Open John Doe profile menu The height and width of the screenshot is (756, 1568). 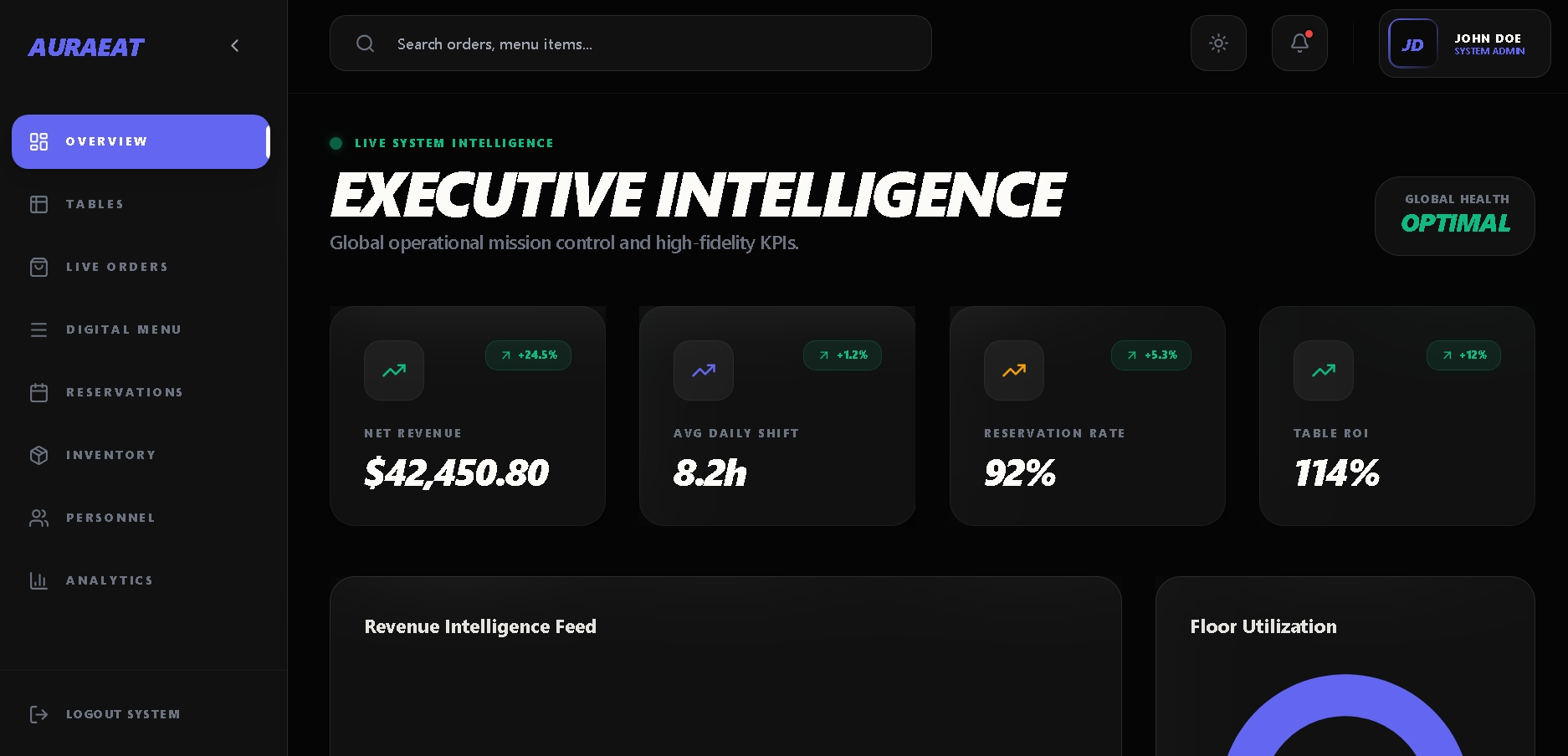(x=1464, y=44)
